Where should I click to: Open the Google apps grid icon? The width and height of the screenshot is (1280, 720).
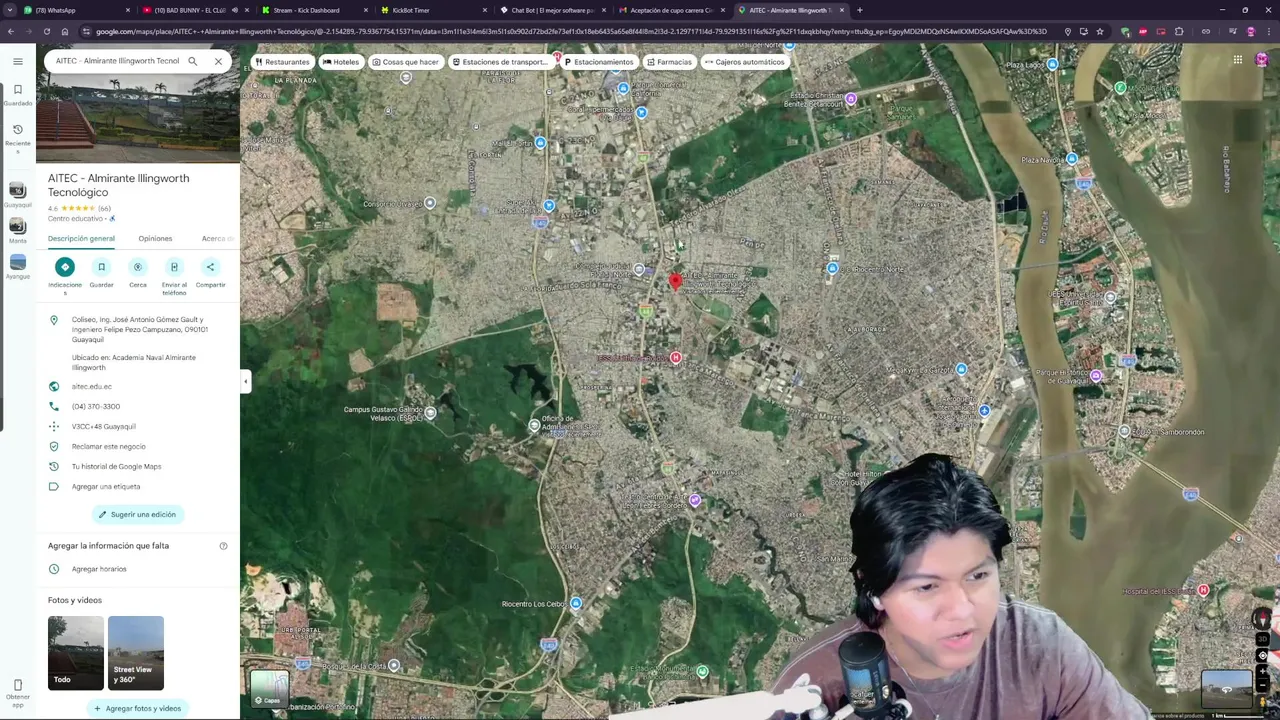1237,60
